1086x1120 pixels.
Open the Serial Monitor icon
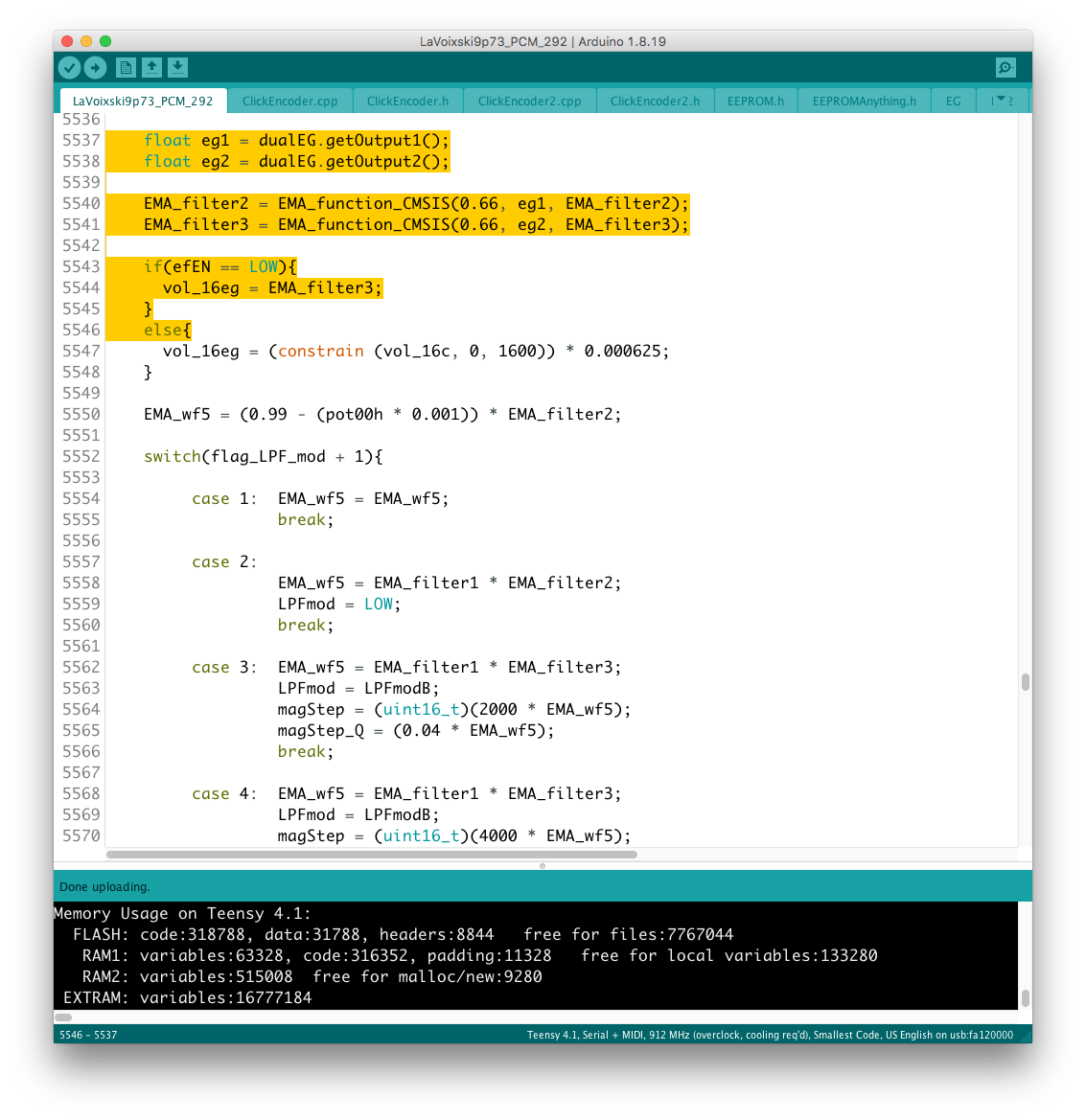tap(1005, 67)
